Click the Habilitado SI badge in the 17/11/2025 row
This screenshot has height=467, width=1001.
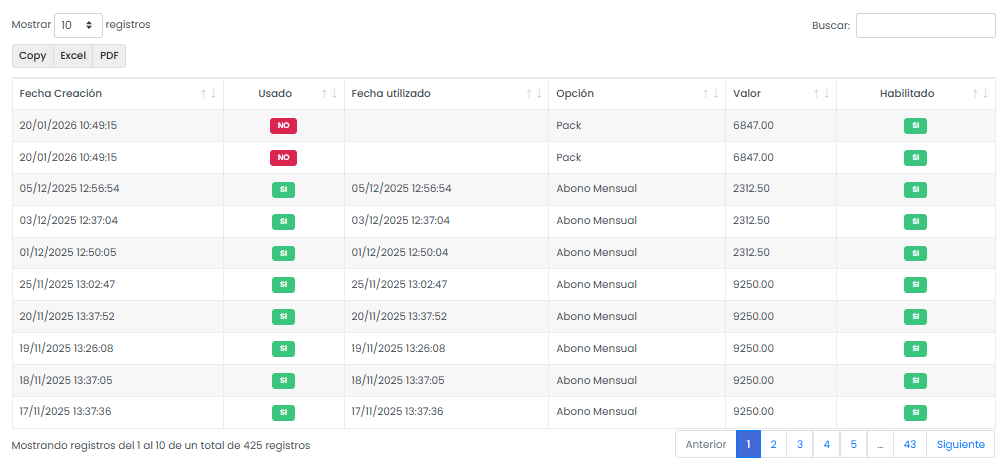click(915, 413)
